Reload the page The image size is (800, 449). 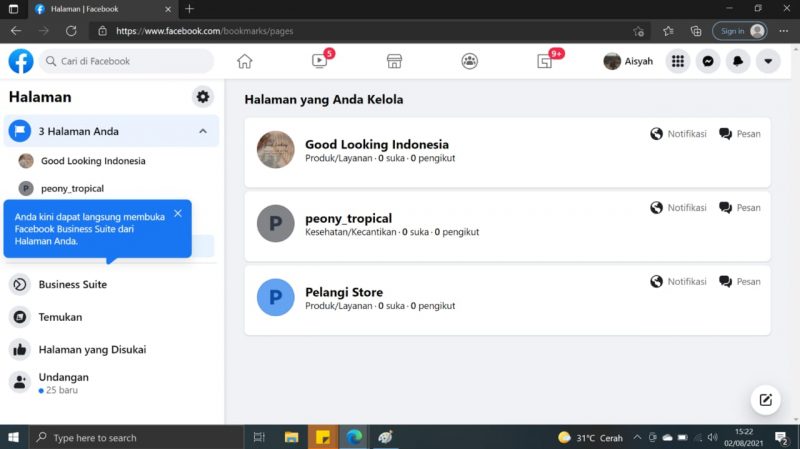71,31
